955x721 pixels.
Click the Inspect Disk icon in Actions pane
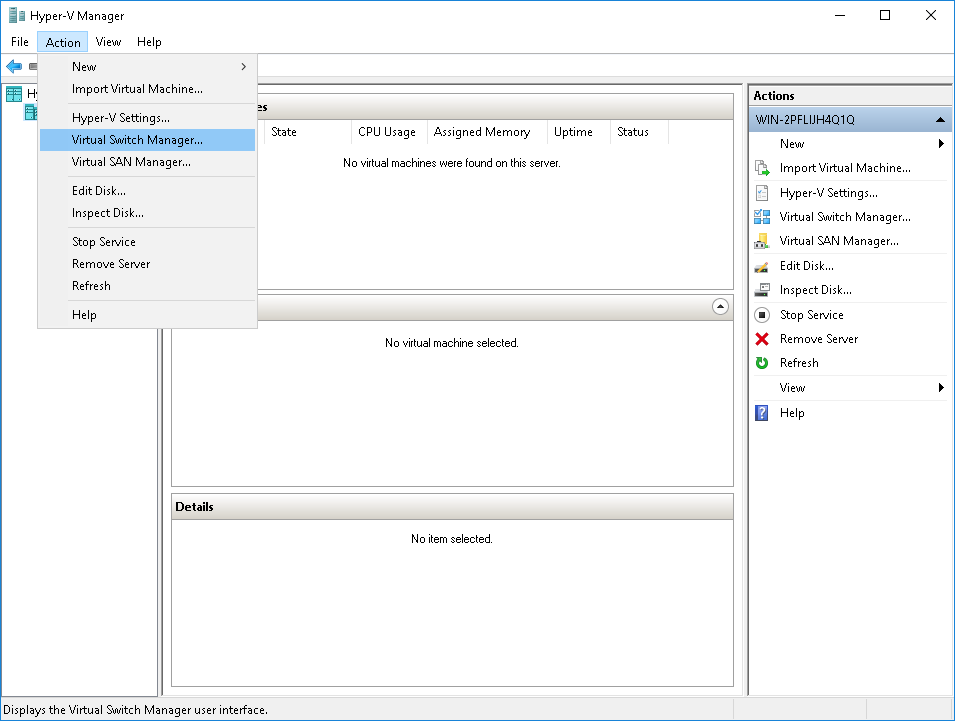(x=762, y=290)
